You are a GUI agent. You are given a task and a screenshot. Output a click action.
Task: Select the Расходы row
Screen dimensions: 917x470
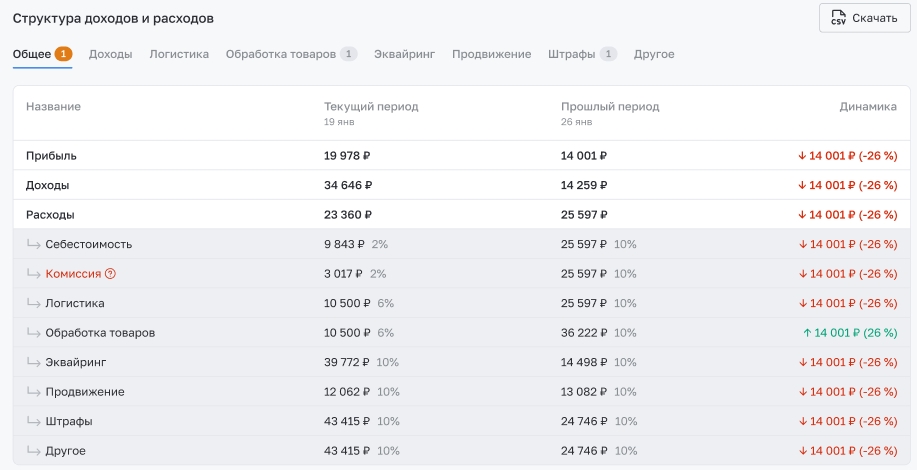50,215
